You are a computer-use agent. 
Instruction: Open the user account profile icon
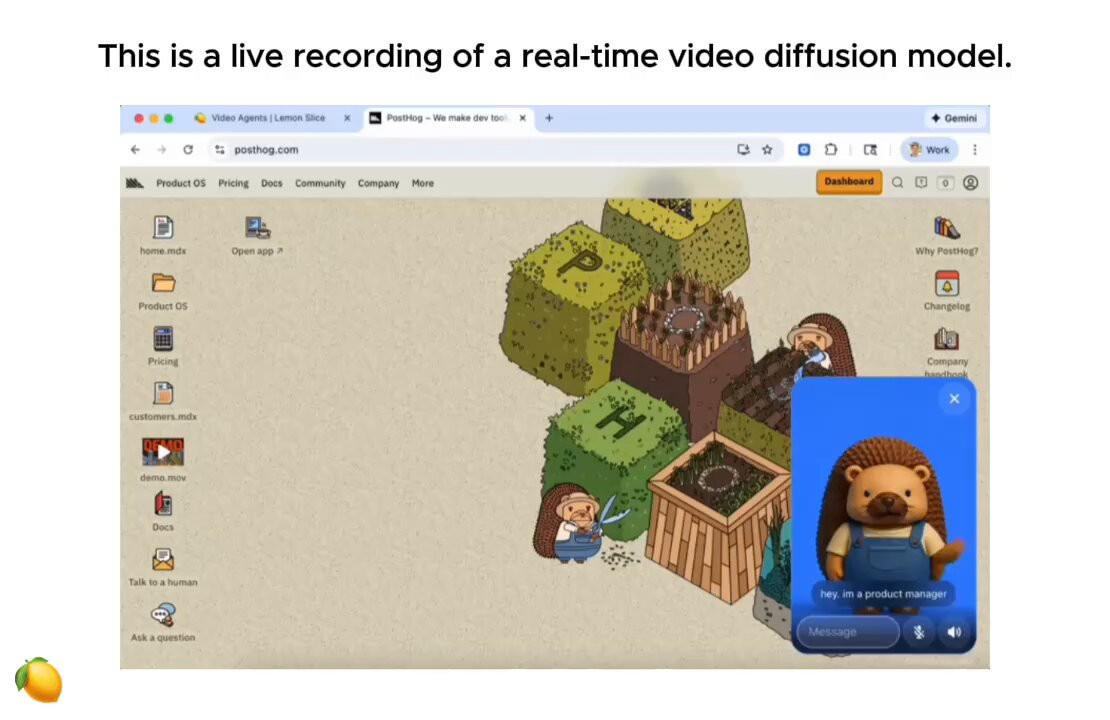coord(971,183)
